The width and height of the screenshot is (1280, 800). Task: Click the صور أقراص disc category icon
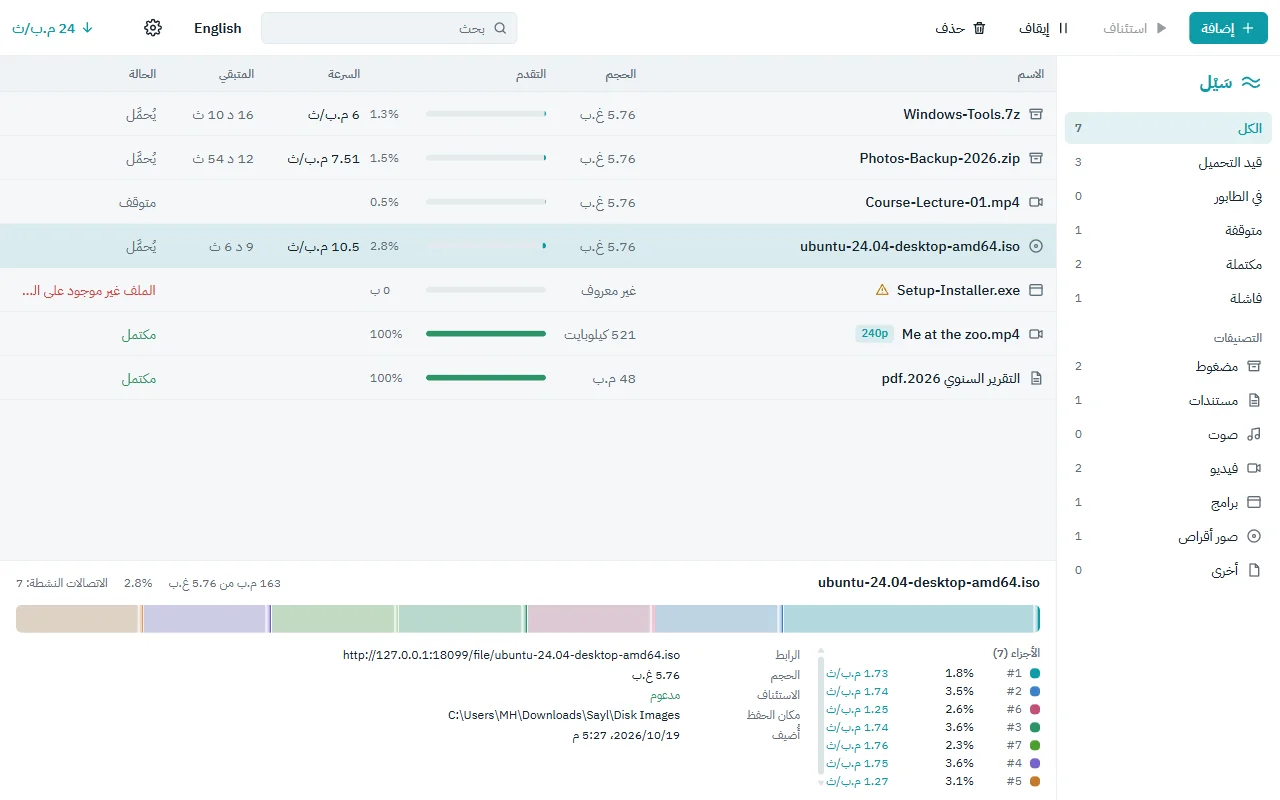click(x=1254, y=536)
